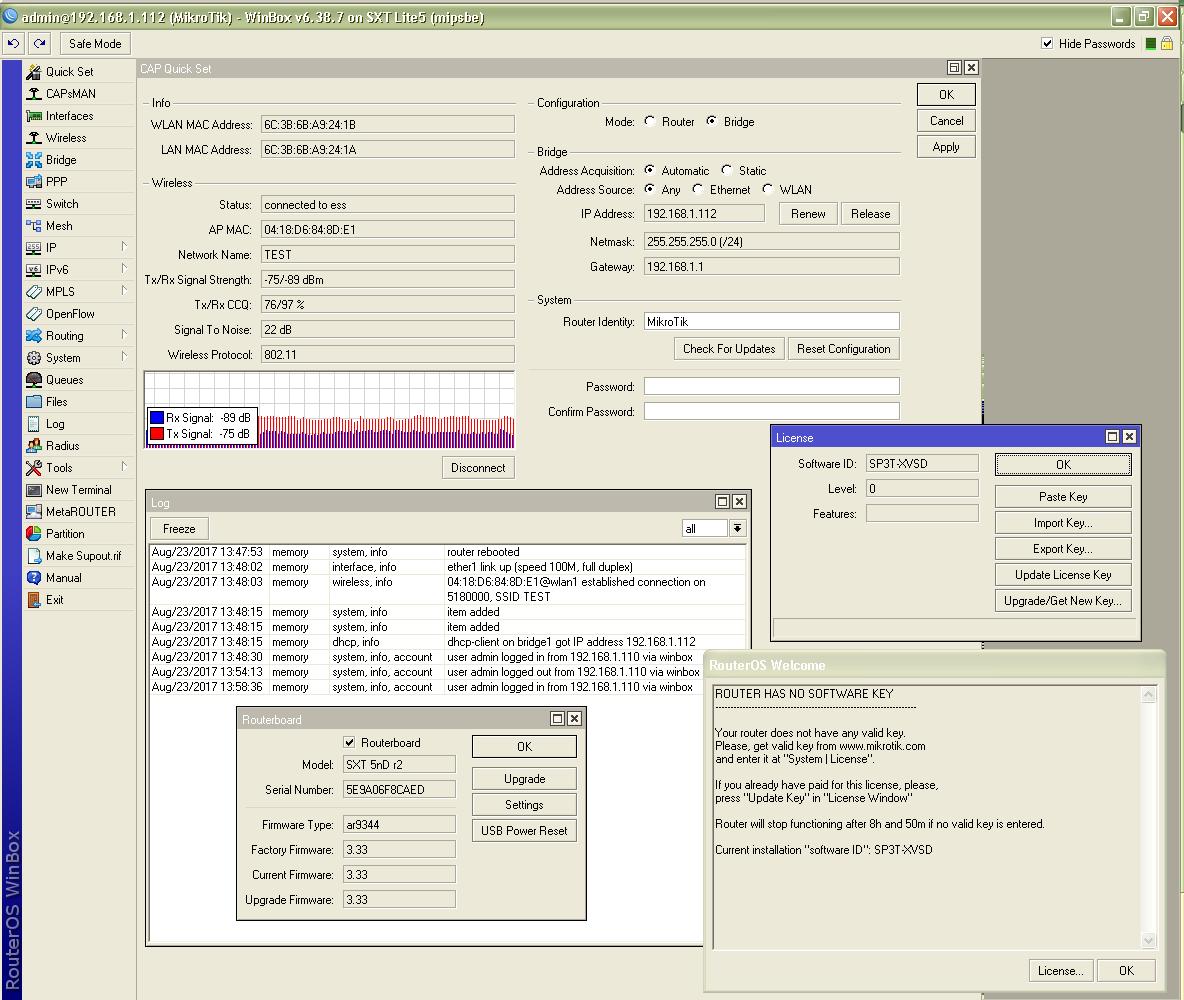Click the Redo arrow icon in toolbar
This screenshot has width=1184, height=1000.
coord(40,43)
